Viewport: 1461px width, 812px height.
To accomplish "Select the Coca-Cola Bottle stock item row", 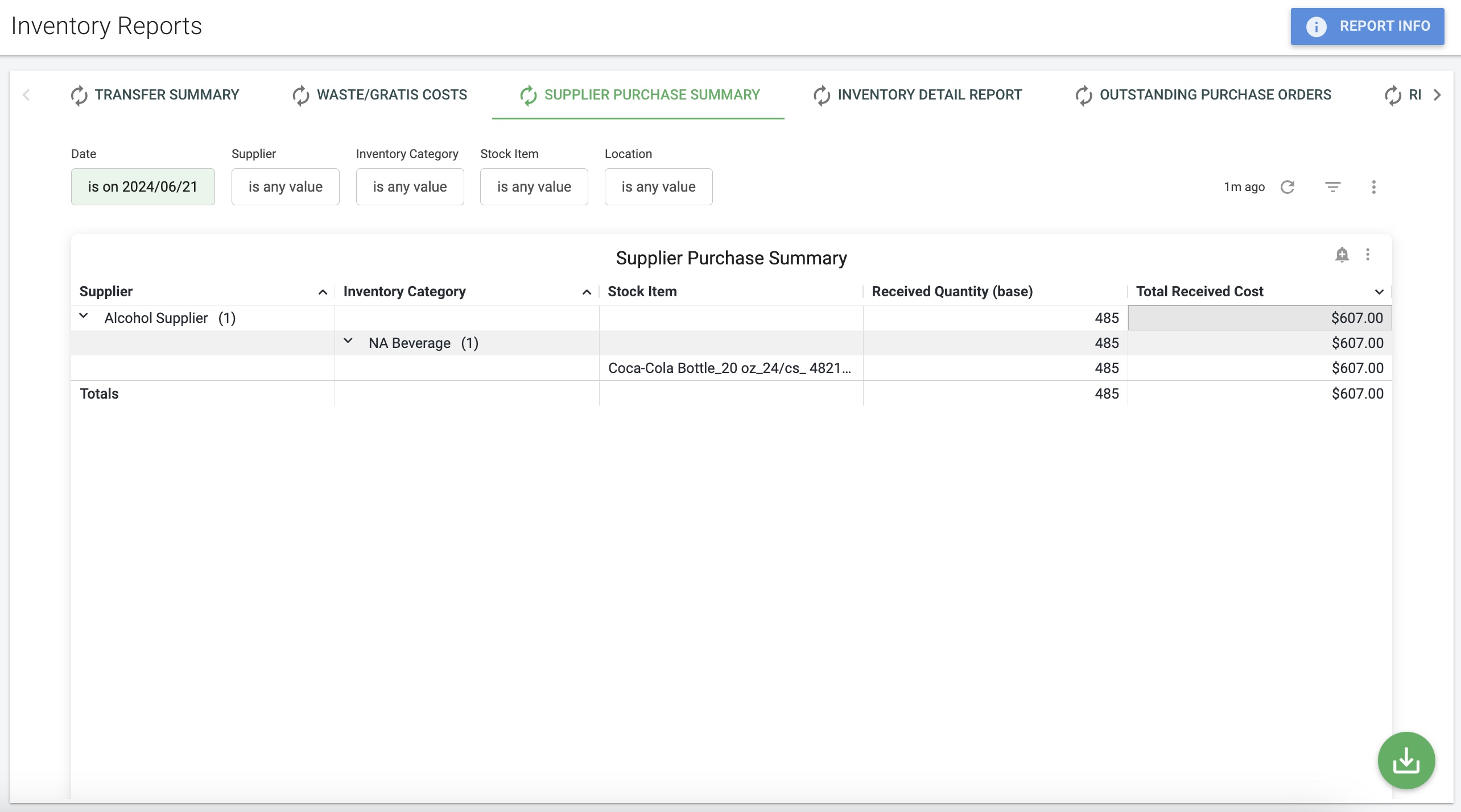I will pos(729,367).
